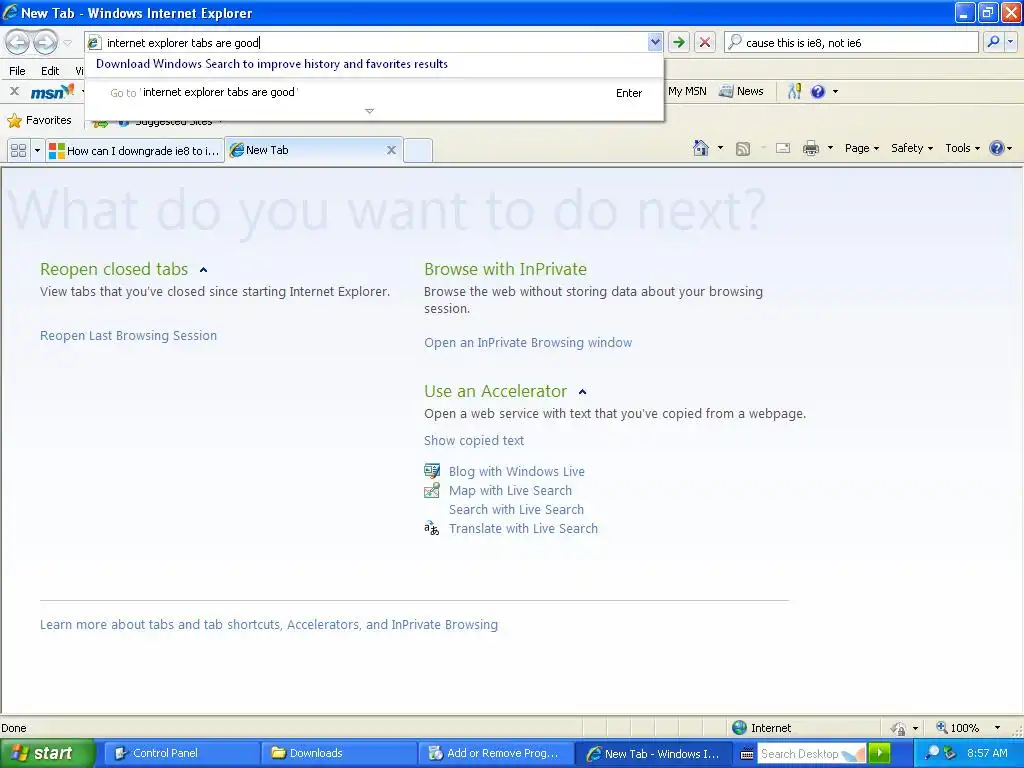The width and height of the screenshot is (1024, 768).
Task: Click the magnifier Search button
Action: (x=993, y=42)
